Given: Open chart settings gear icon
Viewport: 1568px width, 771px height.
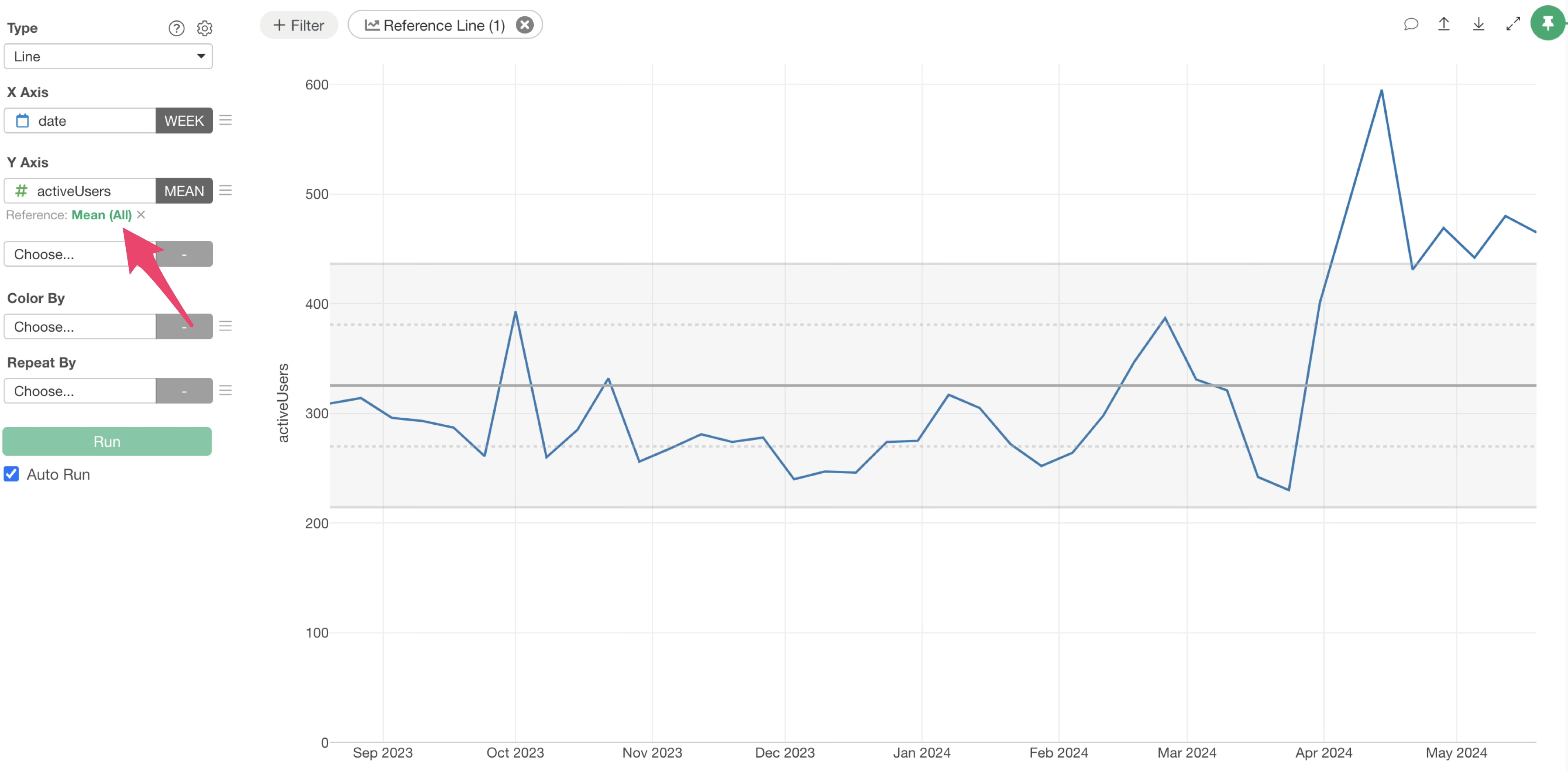Looking at the screenshot, I should point(205,28).
